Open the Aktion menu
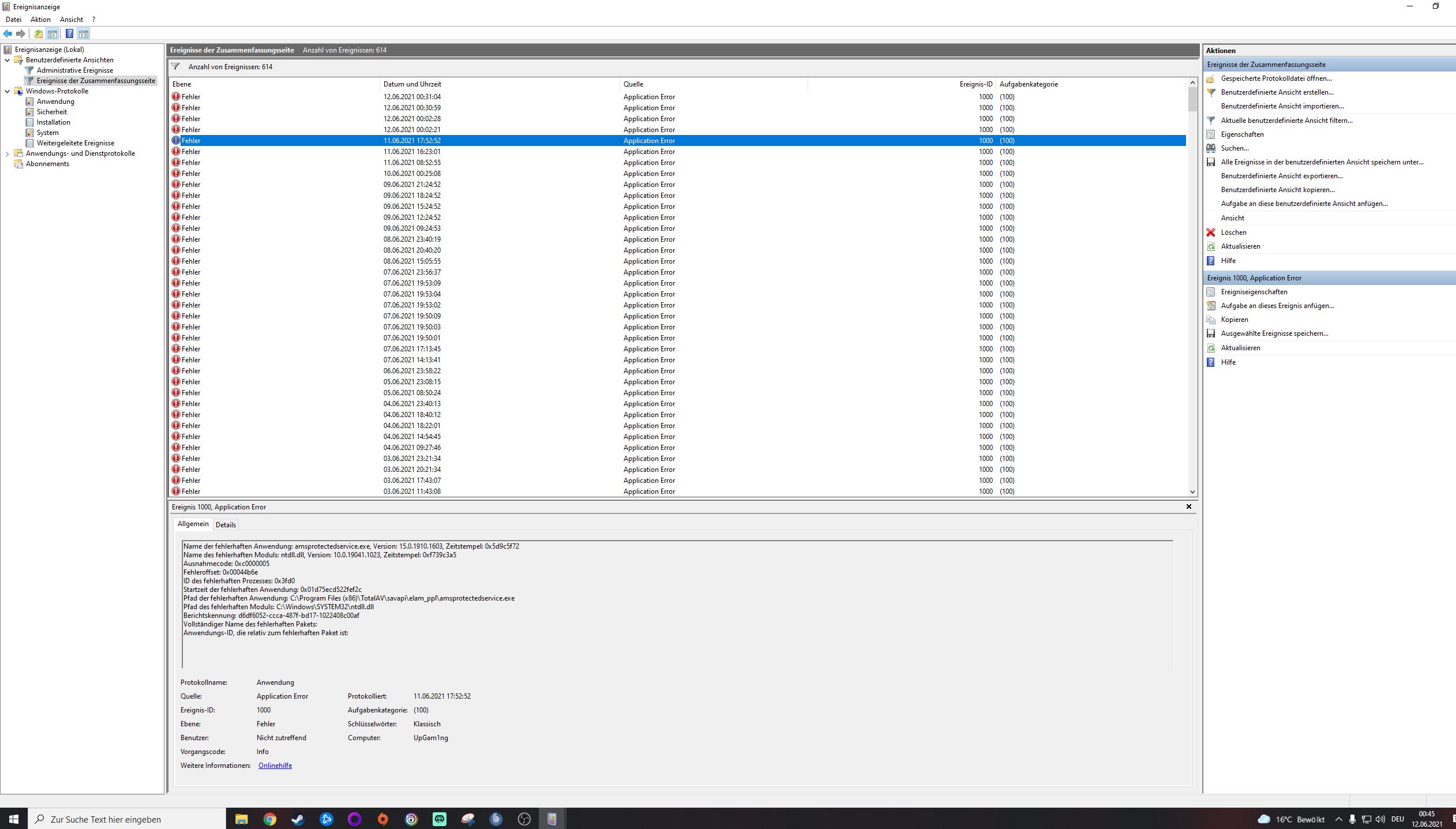1456x829 pixels. click(40, 20)
